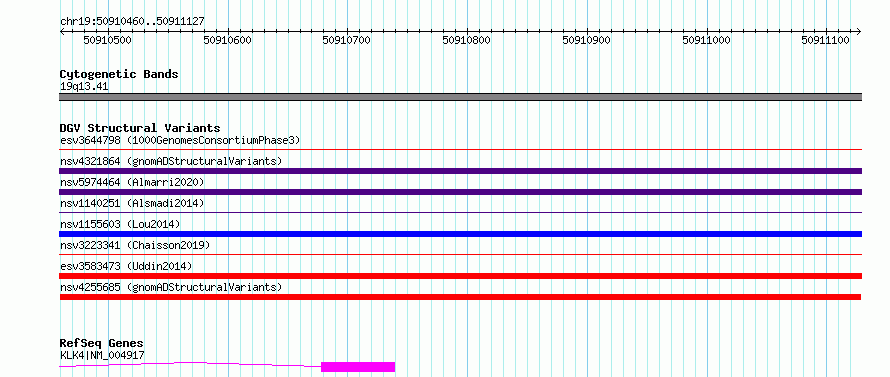This screenshot has height=377, width=890.
Task: Open variant nsv3223341 (Chaisson2019)
Action: coord(135,245)
